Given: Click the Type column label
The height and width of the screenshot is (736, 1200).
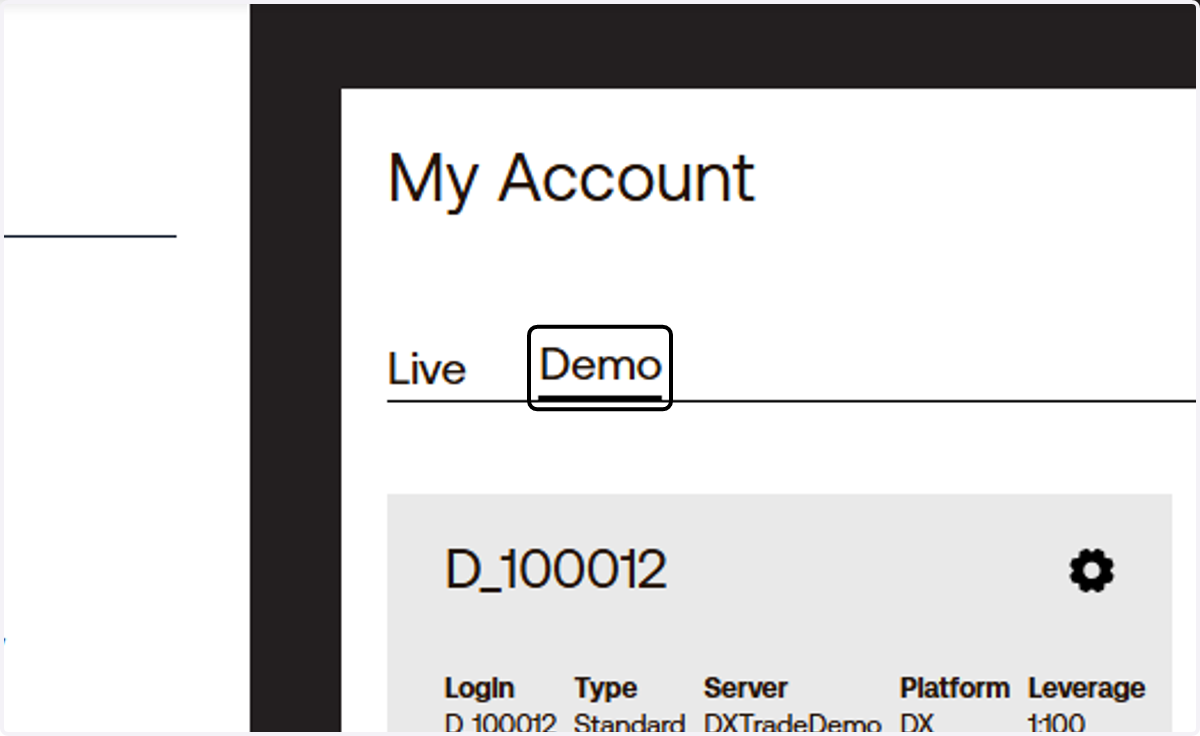Looking at the screenshot, I should (x=606, y=688).
